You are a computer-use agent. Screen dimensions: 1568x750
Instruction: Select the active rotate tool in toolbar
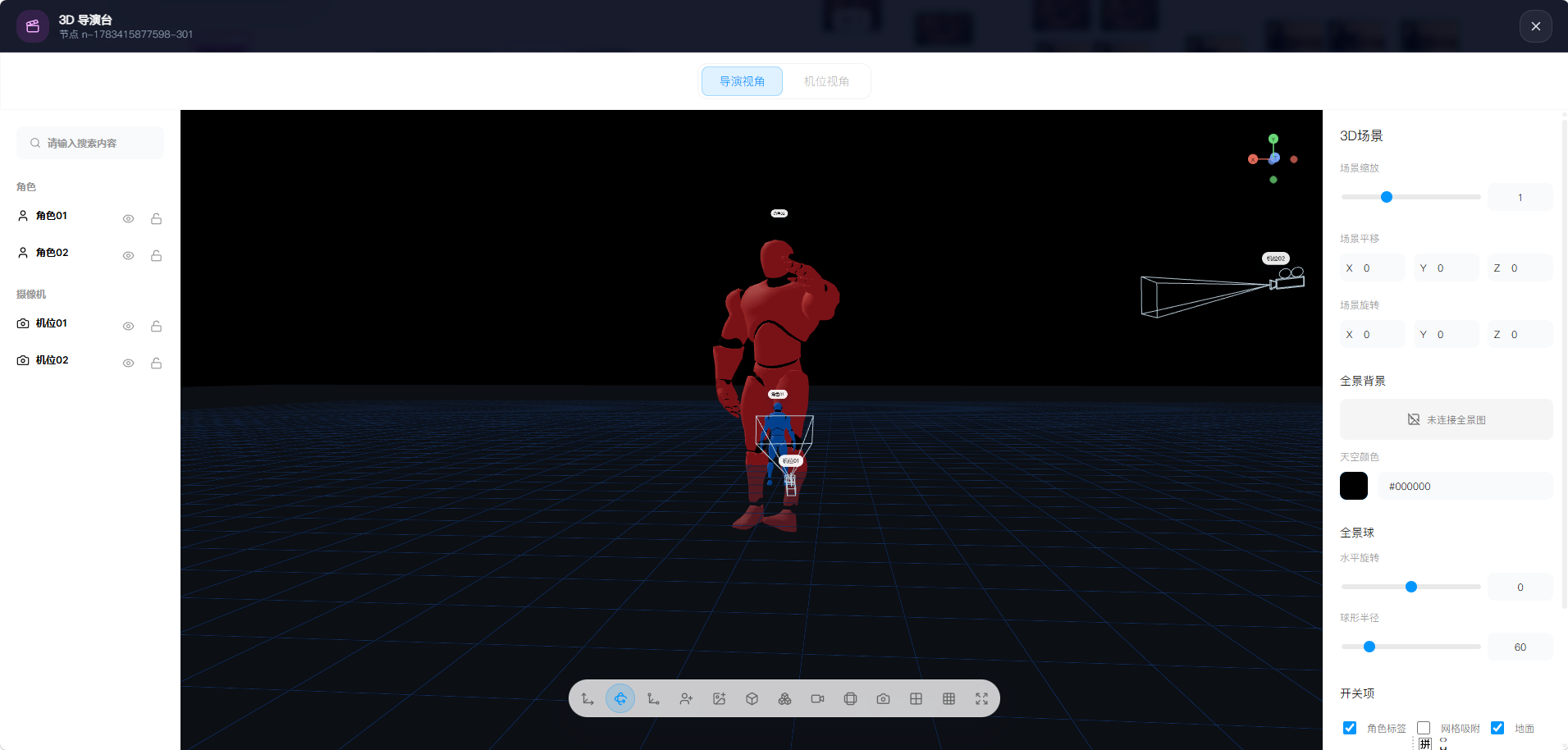[x=620, y=699]
